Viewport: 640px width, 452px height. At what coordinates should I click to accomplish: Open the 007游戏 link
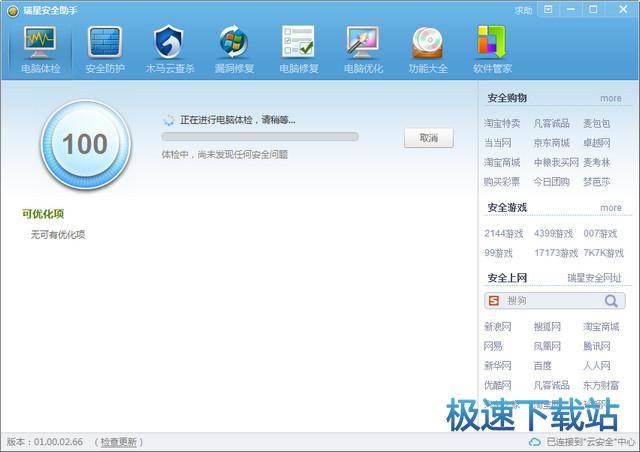tap(600, 234)
